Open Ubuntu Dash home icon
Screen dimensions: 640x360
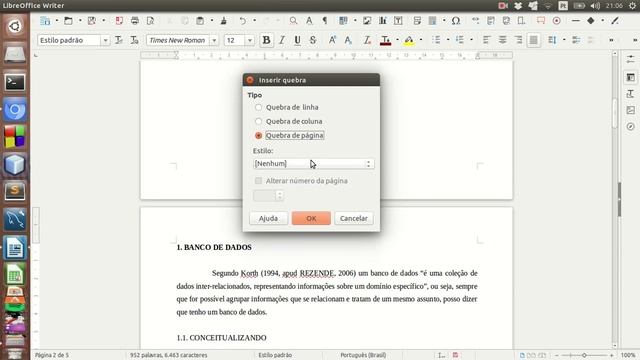pyautogui.click(x=15, y=27)
